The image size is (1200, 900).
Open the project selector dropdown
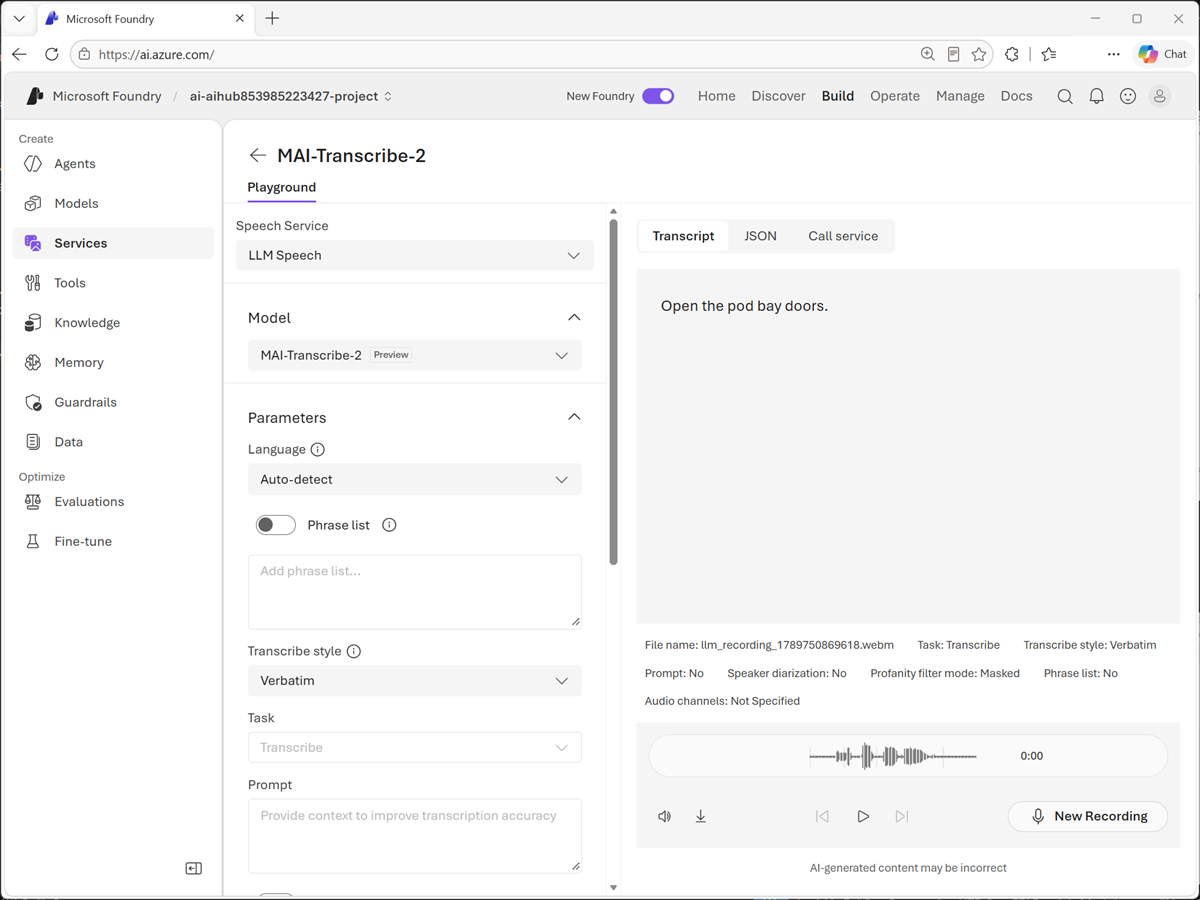291,96
